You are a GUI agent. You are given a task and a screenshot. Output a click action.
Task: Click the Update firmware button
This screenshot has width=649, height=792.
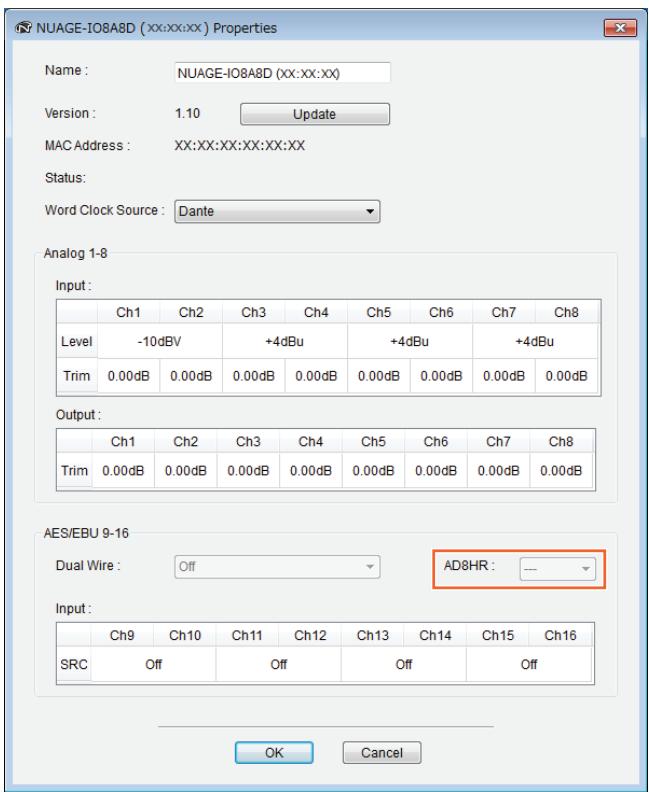click(315, 114)
